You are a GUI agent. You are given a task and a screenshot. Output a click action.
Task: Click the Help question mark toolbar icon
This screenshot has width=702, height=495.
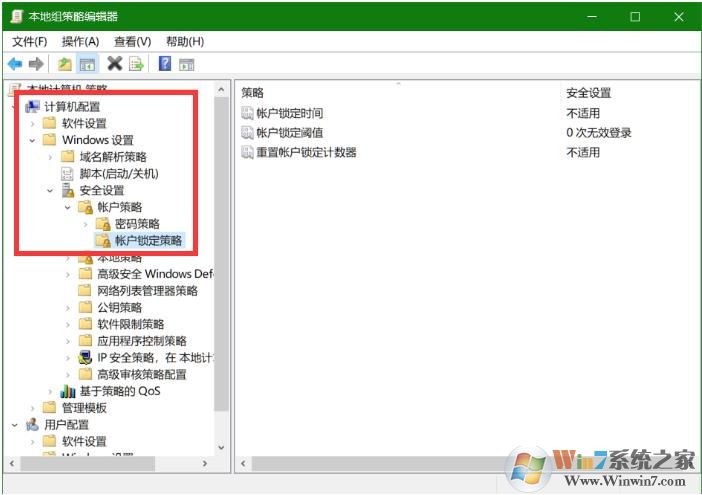pos(165,64)
